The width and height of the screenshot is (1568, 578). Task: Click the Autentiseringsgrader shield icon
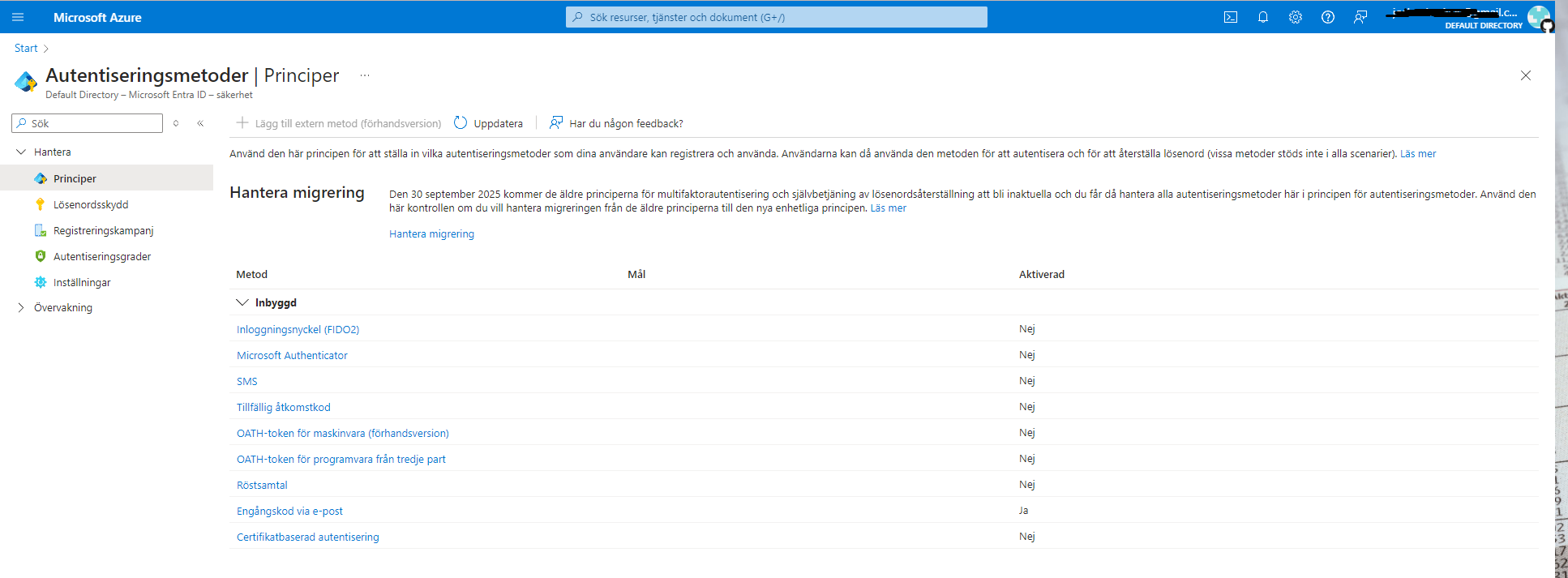(x=41, y=256)
